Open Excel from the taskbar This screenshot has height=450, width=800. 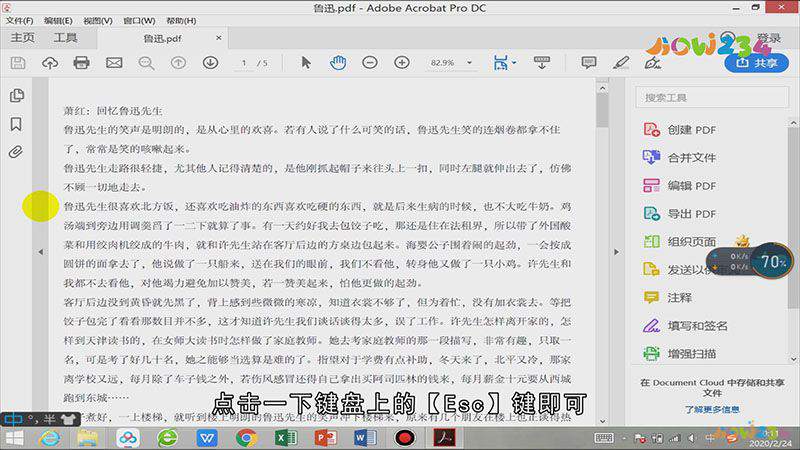[286, 438]
